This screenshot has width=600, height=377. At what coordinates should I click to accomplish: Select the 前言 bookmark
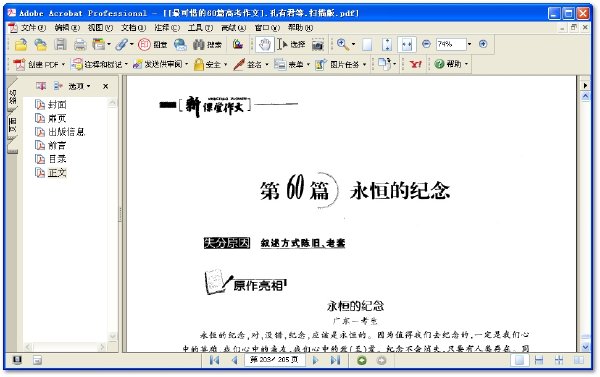point(57,145)
